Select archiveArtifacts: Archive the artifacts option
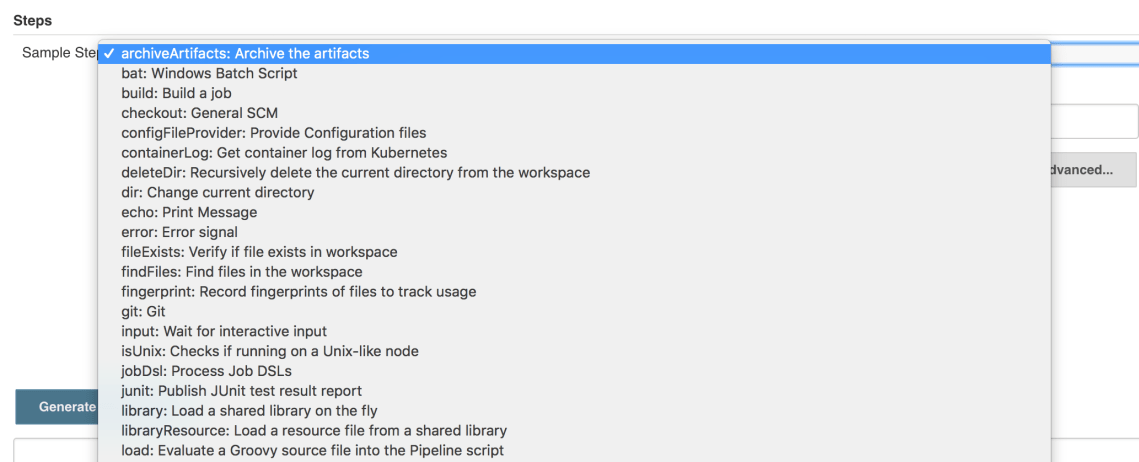This screenshot has height=462, width=1139. point(245,54)
